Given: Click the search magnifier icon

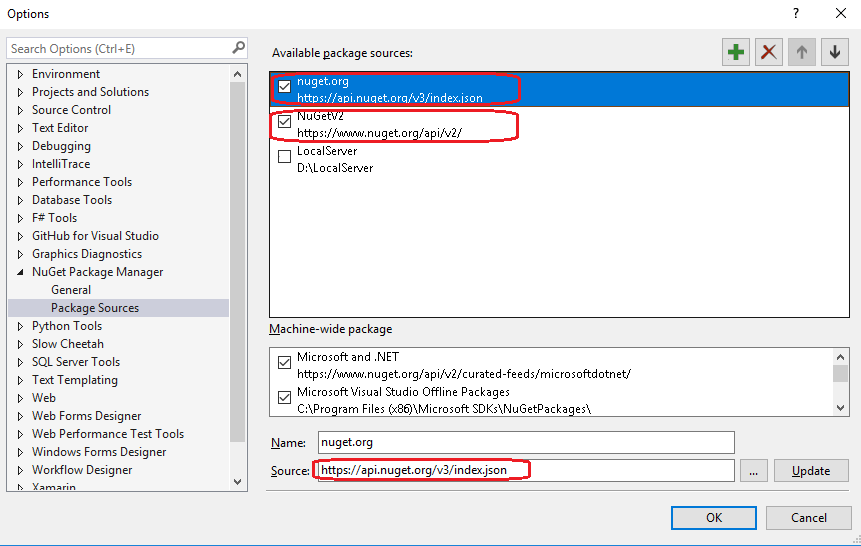Looking at the screenshot, I should pos(238,48).
